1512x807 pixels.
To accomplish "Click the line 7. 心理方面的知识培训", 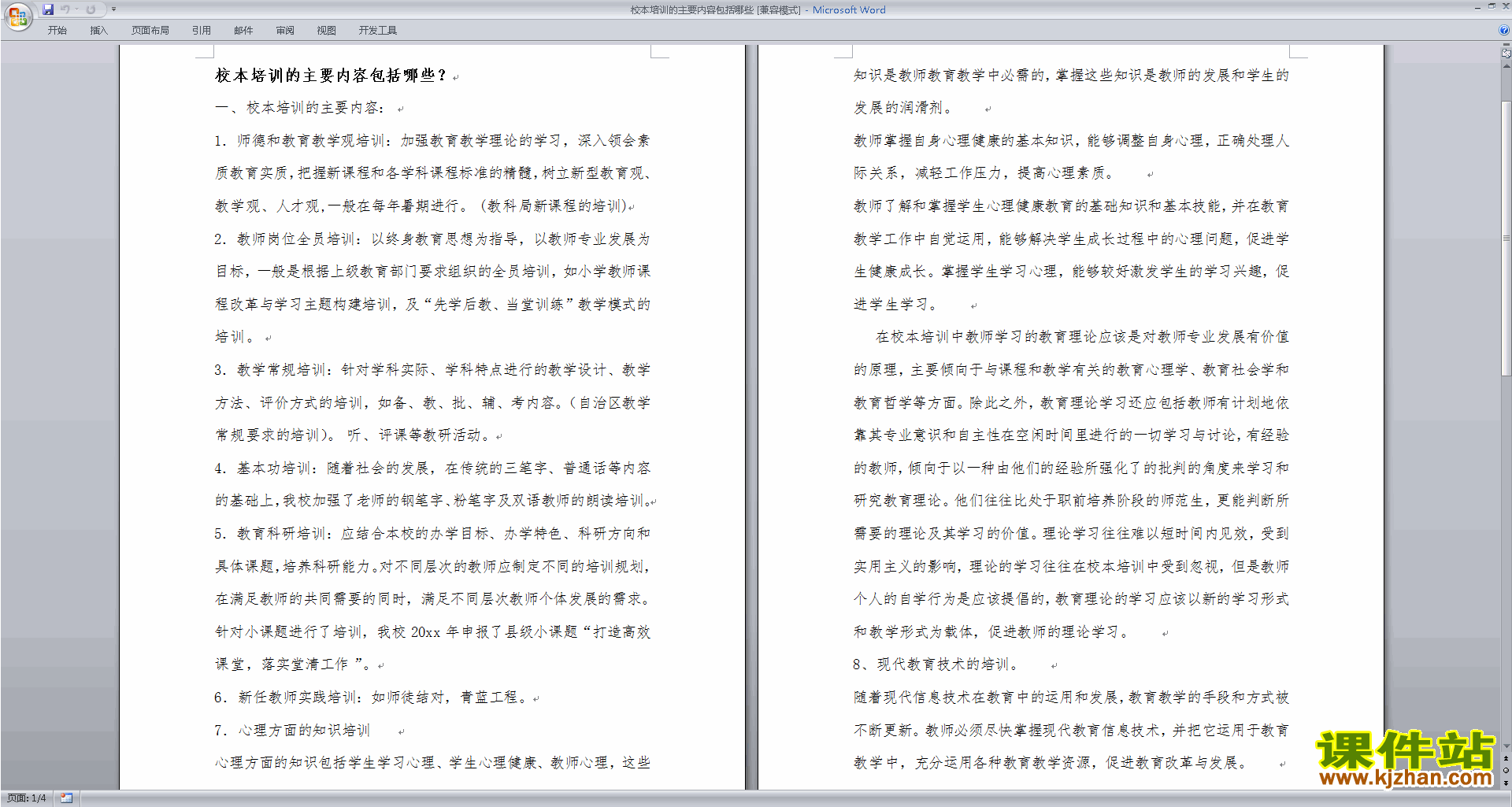I will point(292,731).
